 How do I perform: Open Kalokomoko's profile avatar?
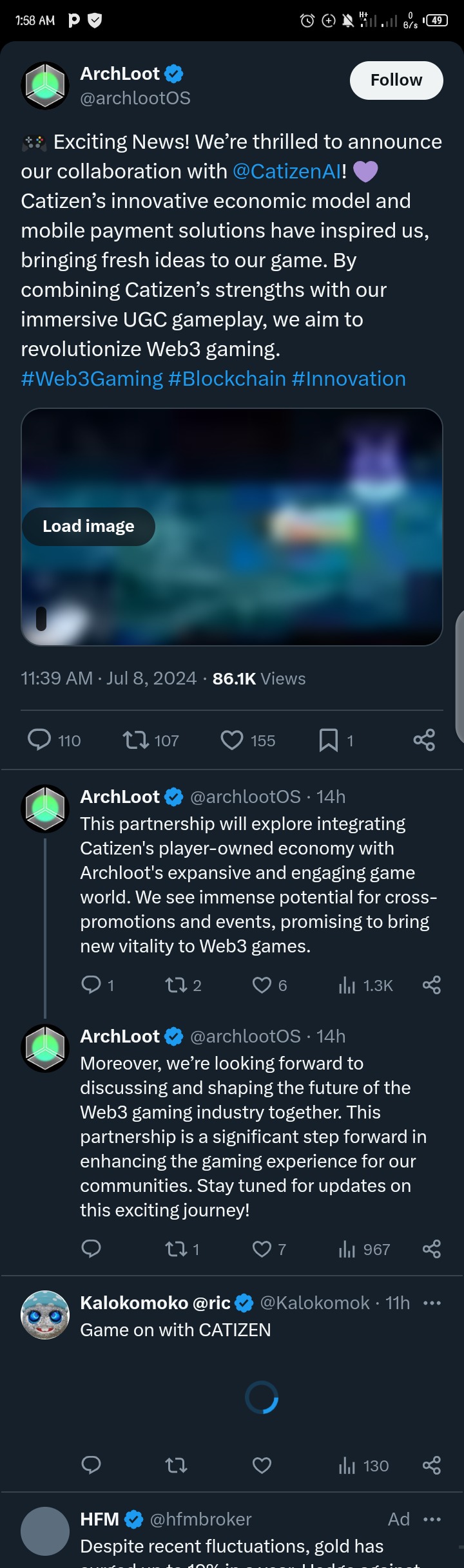[45, 1315]
